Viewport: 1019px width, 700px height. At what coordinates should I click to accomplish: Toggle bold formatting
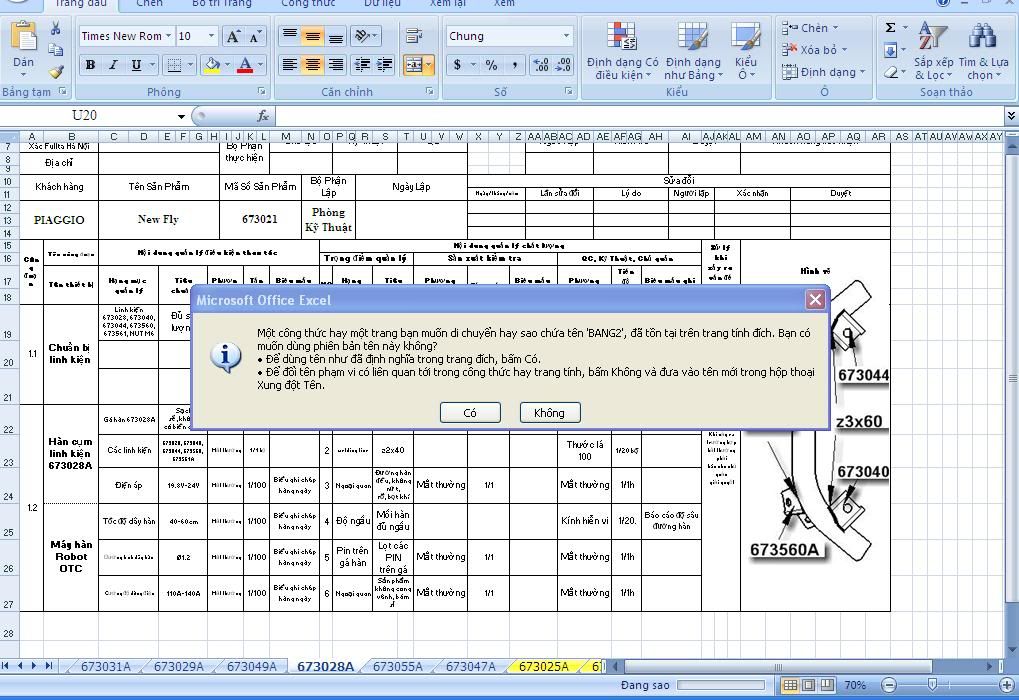point(90,64)
